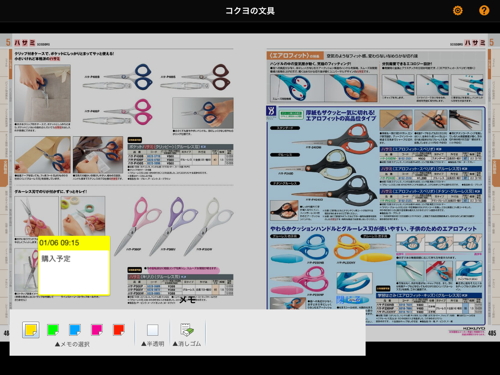Click the コクヨの文具 title text
Image resolution: width=500 pixels, height=375 pixels.
[x=250, y=11]
